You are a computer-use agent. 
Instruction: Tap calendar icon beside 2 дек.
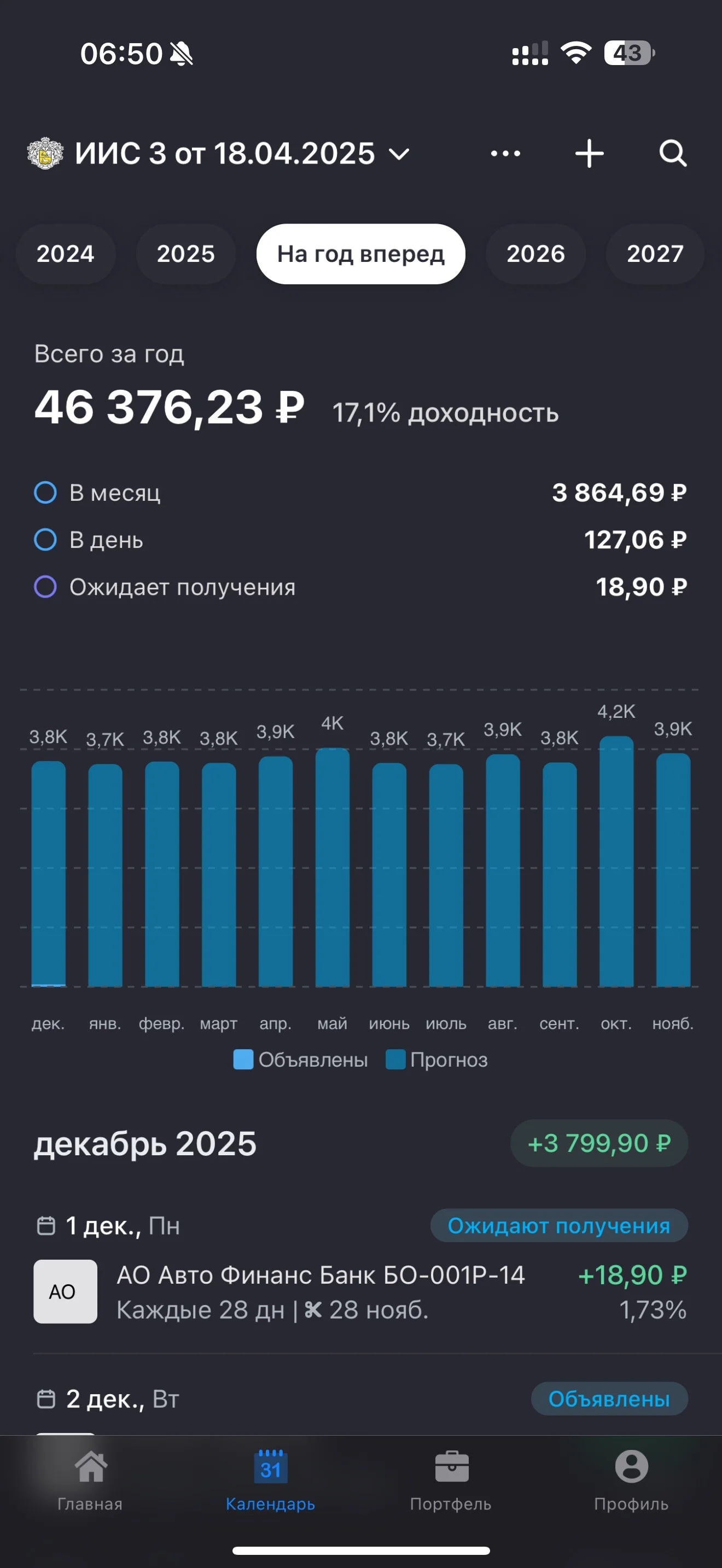click(46, 1399)
